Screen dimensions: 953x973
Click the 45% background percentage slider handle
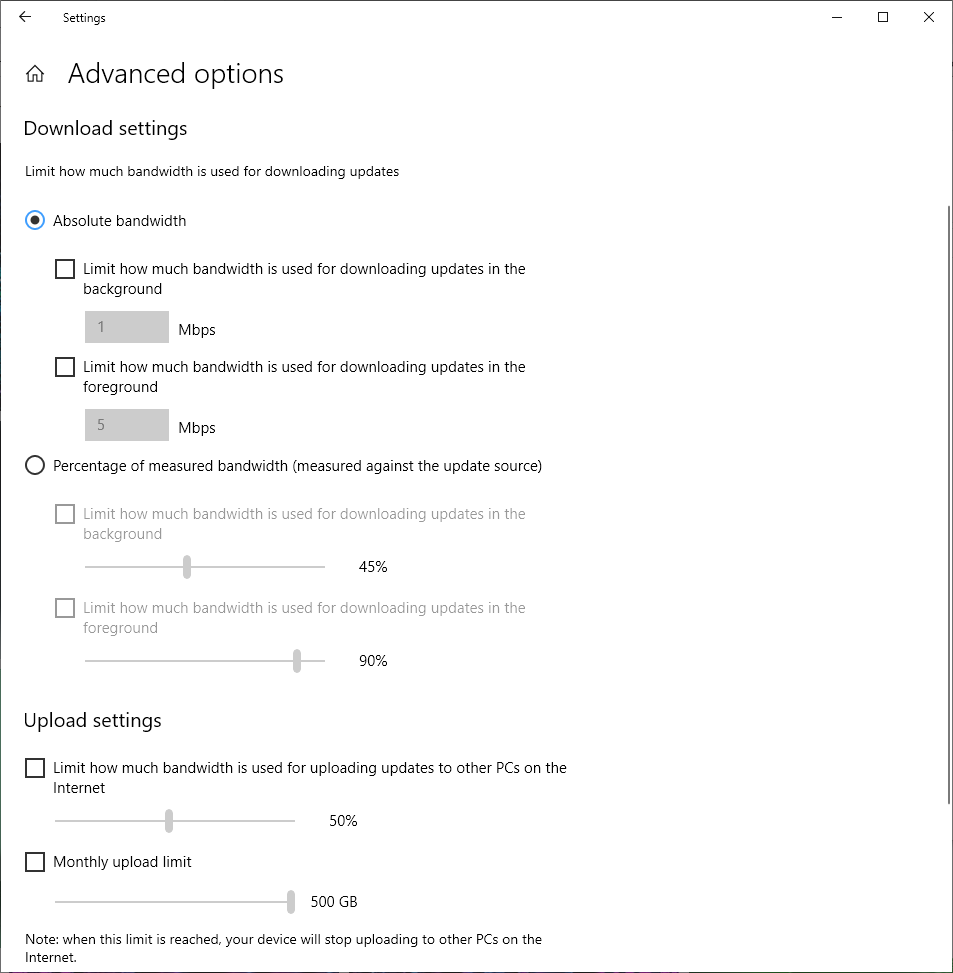187,567
